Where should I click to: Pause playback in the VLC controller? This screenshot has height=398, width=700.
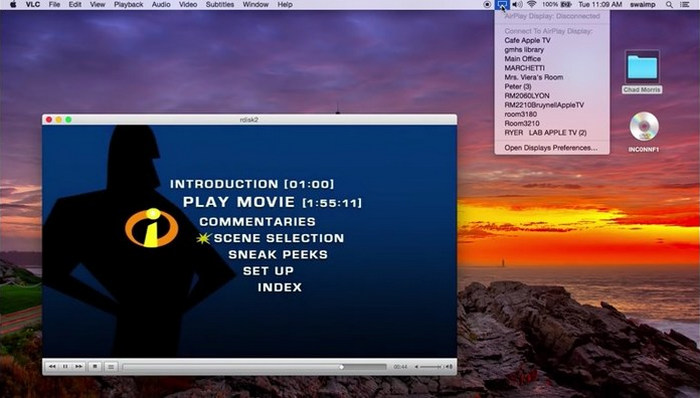tap(65, 367)
